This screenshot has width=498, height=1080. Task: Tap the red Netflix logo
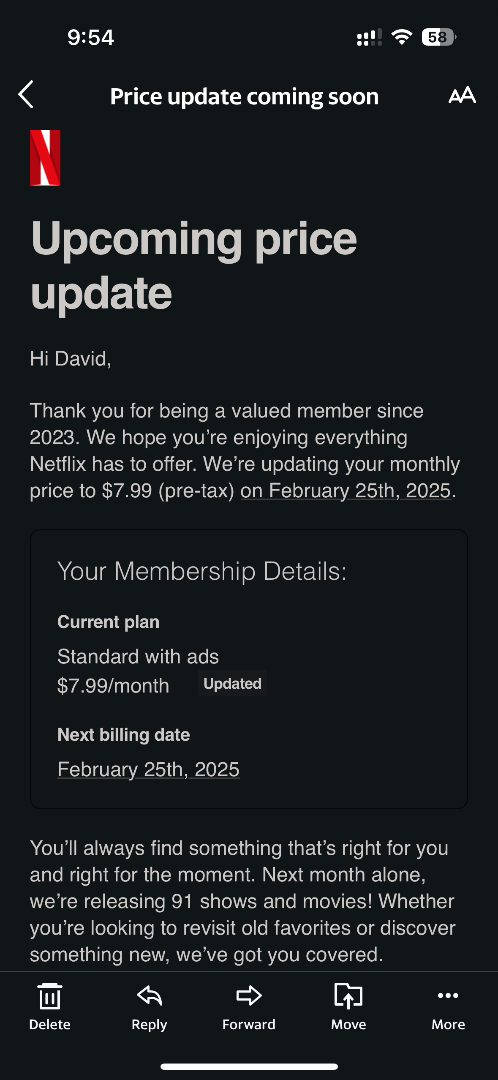pos(45,158)
